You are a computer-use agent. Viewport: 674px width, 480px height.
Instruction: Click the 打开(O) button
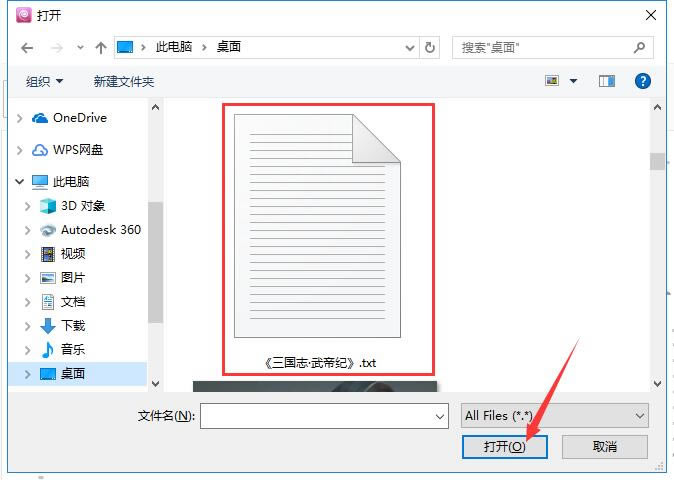click(x=505, y=447)
